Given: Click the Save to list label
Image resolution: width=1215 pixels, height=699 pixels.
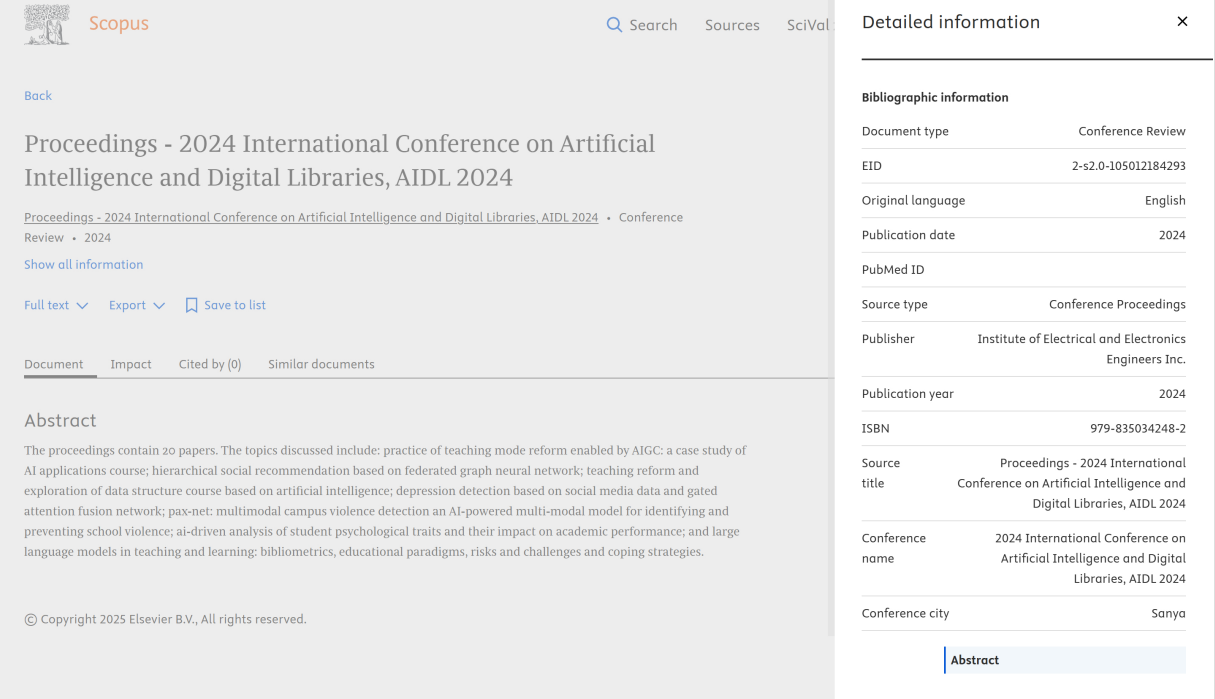Looking at the screenshot, I should tap(235, 305).
